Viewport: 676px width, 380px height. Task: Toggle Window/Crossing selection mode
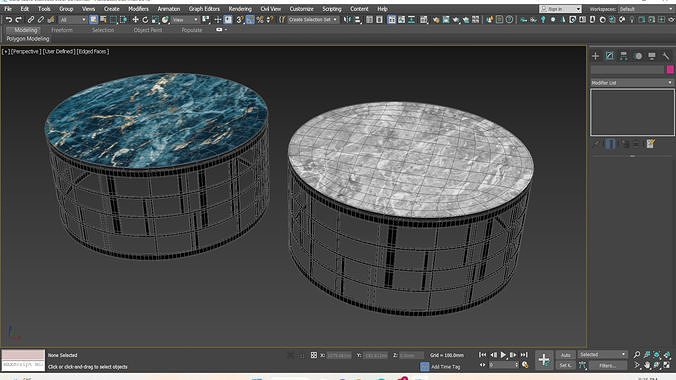tap(123, 20)
